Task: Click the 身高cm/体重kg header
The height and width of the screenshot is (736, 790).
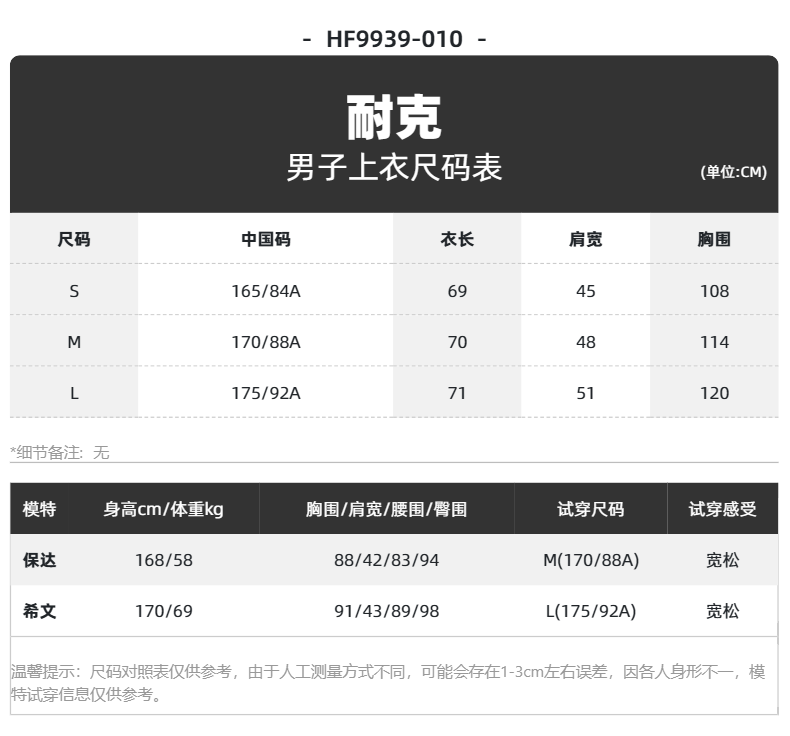Action: pyautogui.click(x=164, y=509)
